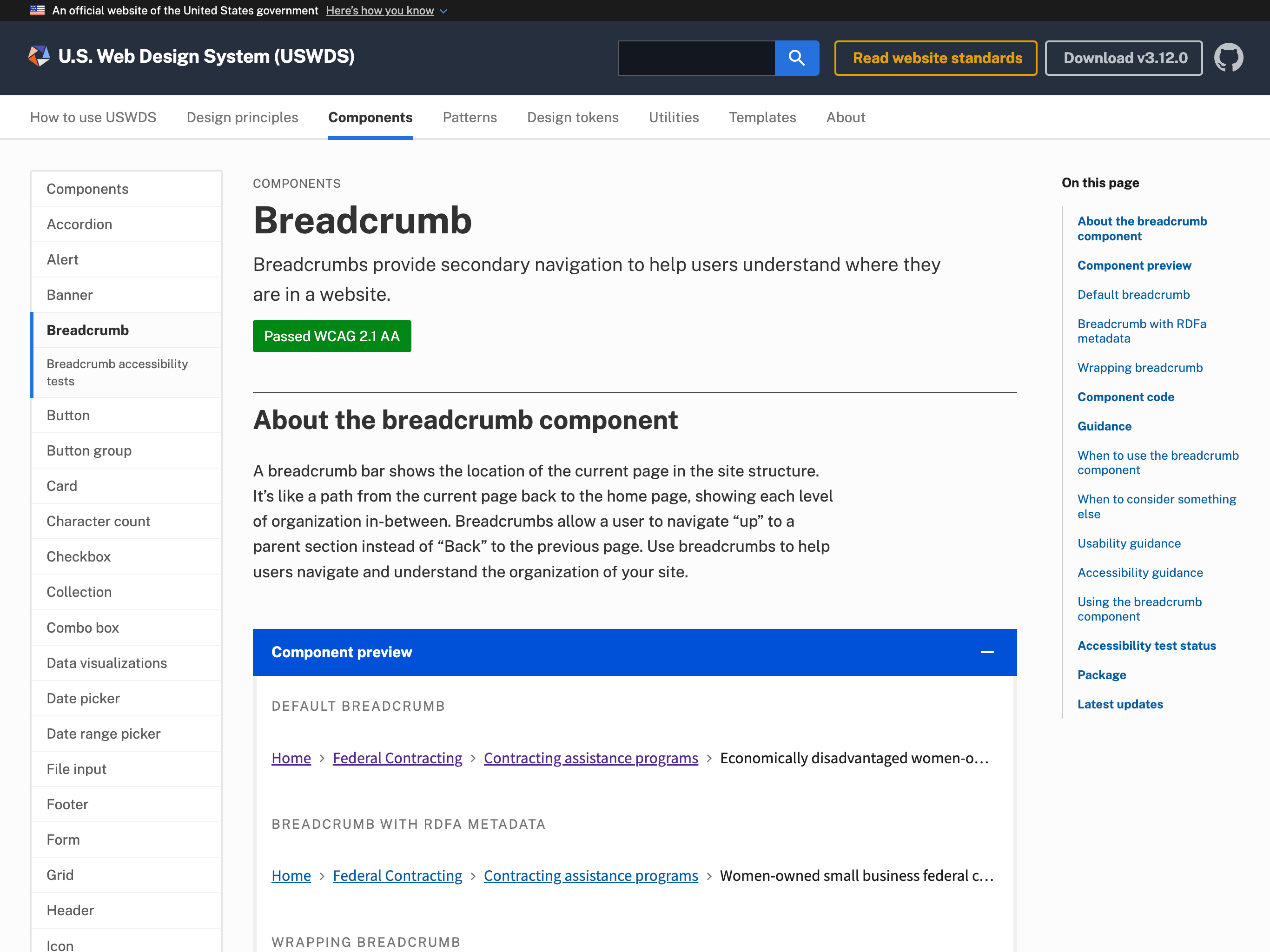Jump to Default breadcrumb section link
The width and height of the screenshot is (1270, 952).
point(1133,295)
